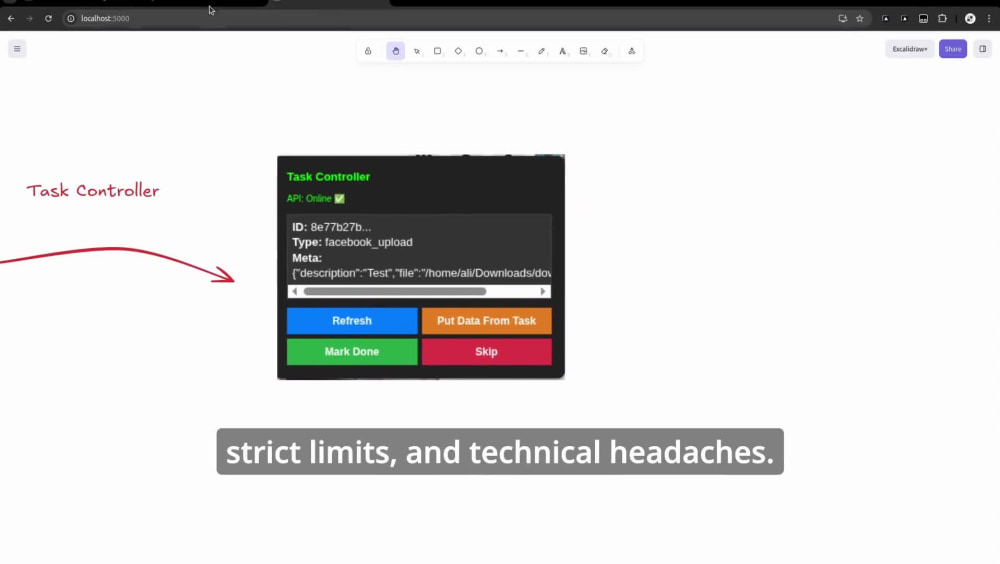The height and width of the screenshot is (564, 1000).
Task: Open the Excalidraw hamburger main menu
Action: 17,49
